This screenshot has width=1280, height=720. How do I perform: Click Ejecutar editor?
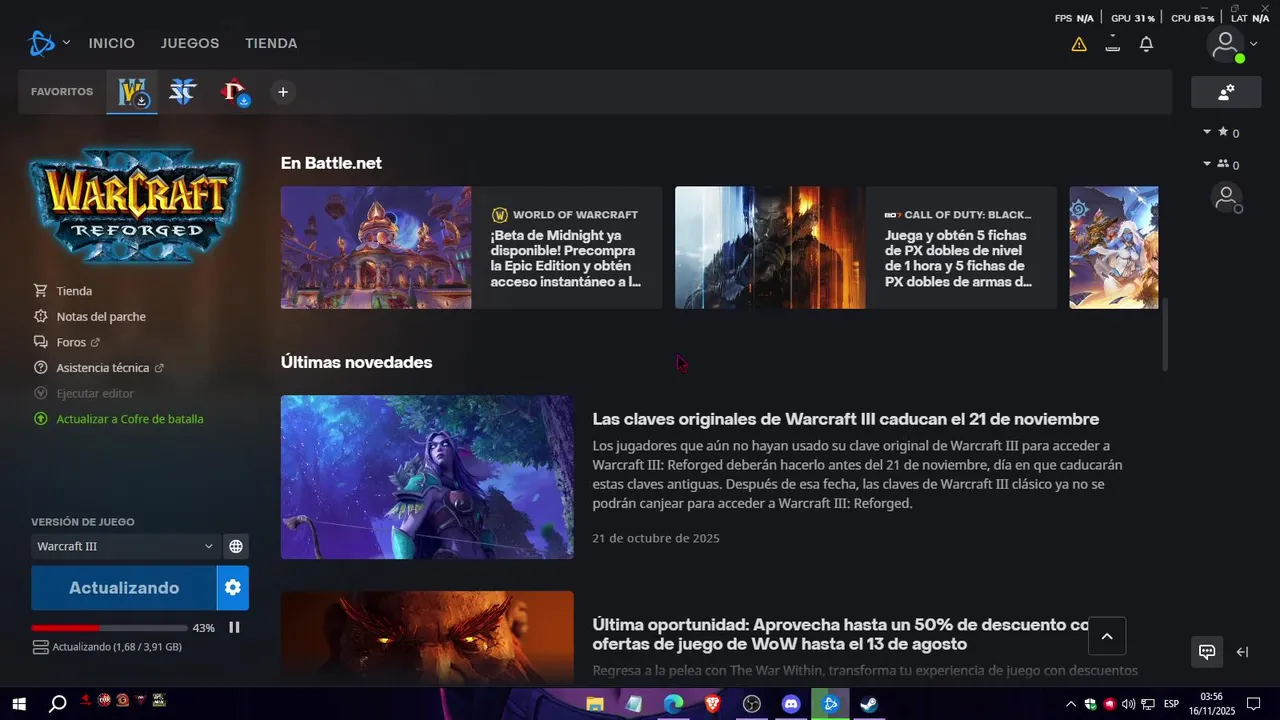click(x=95, y=394)
